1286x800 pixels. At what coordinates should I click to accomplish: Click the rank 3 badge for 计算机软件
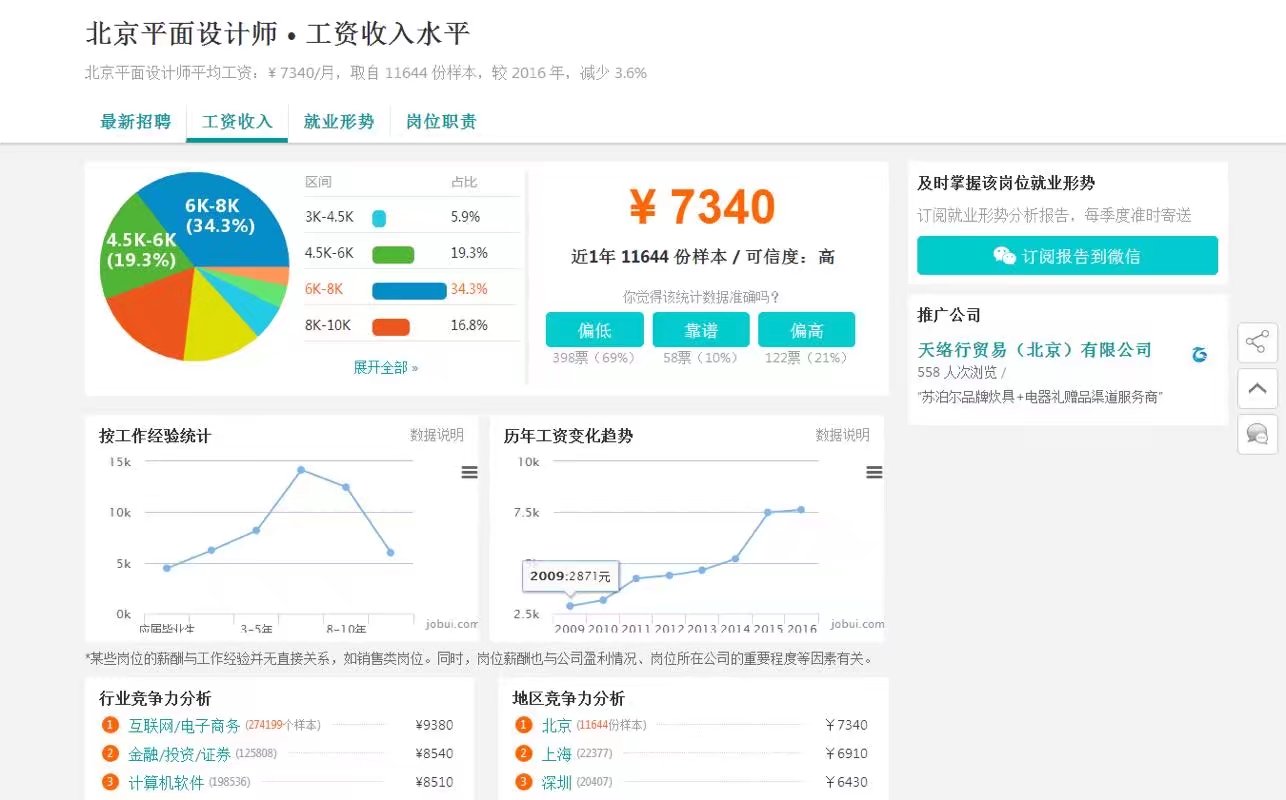(110, 782)
